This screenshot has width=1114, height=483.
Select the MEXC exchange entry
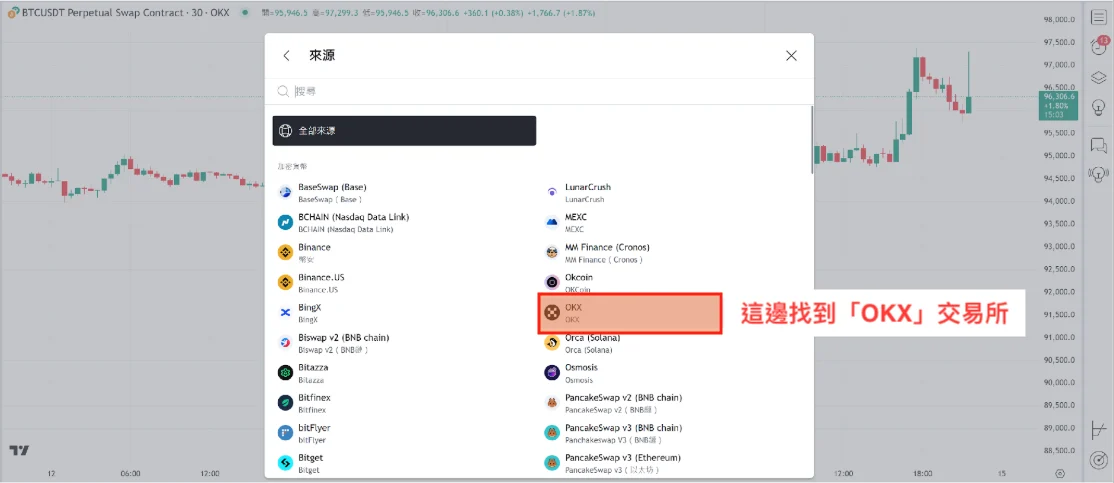pos(671,222)
